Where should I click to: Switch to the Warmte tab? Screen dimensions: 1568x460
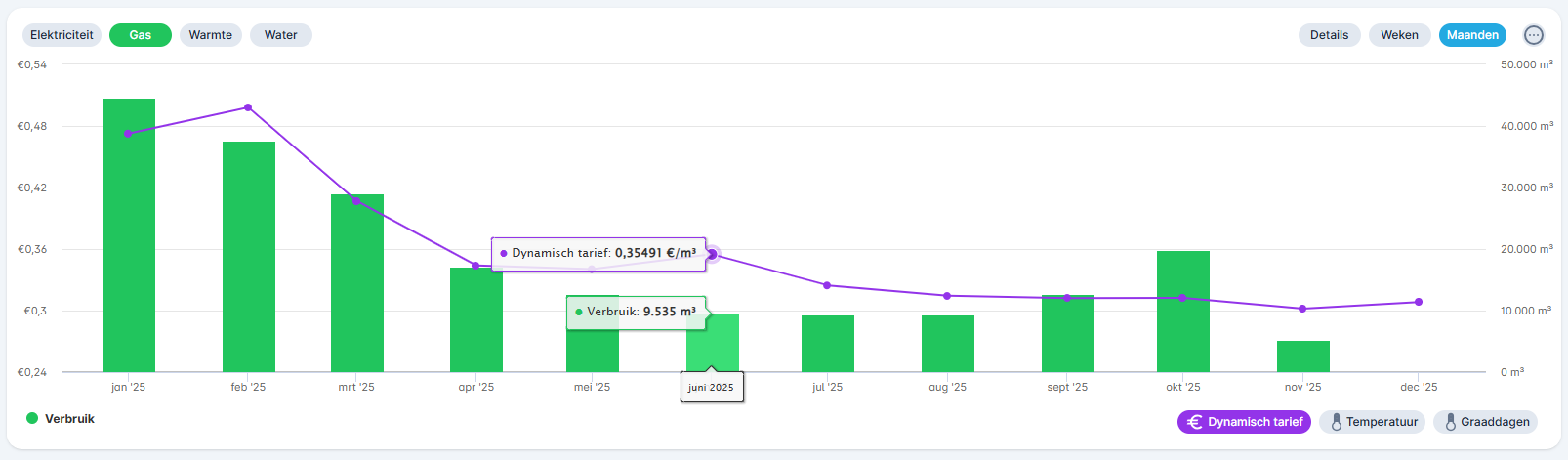(x=210, y=35)
